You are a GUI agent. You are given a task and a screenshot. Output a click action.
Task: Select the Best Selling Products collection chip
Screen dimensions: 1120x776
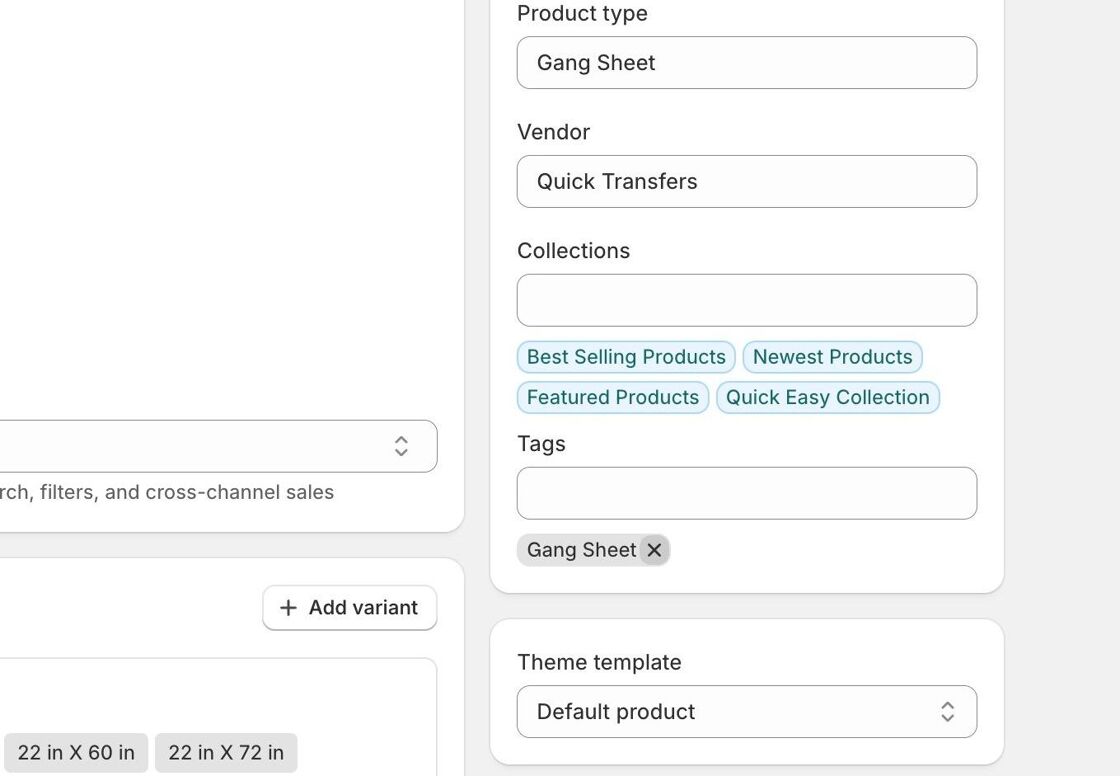pyautogui.click(x=626, y=357)
